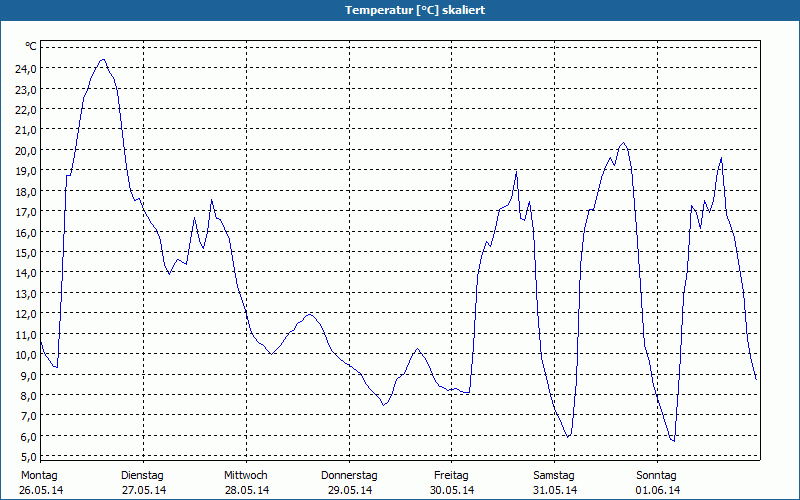Click the 6,0 y-axis value
The image size is (800, 500).
click(29, 436)
